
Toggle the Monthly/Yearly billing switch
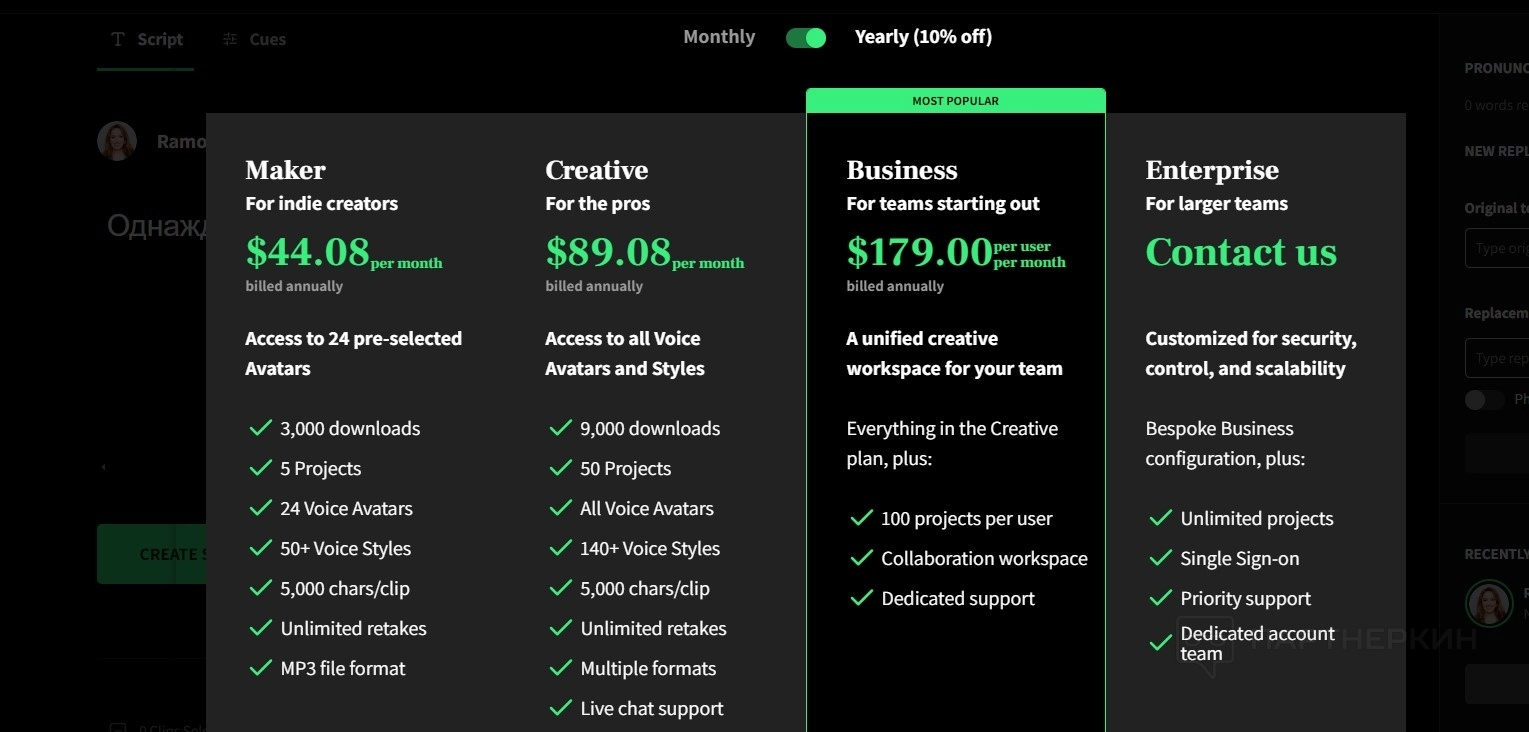[805, 38]
